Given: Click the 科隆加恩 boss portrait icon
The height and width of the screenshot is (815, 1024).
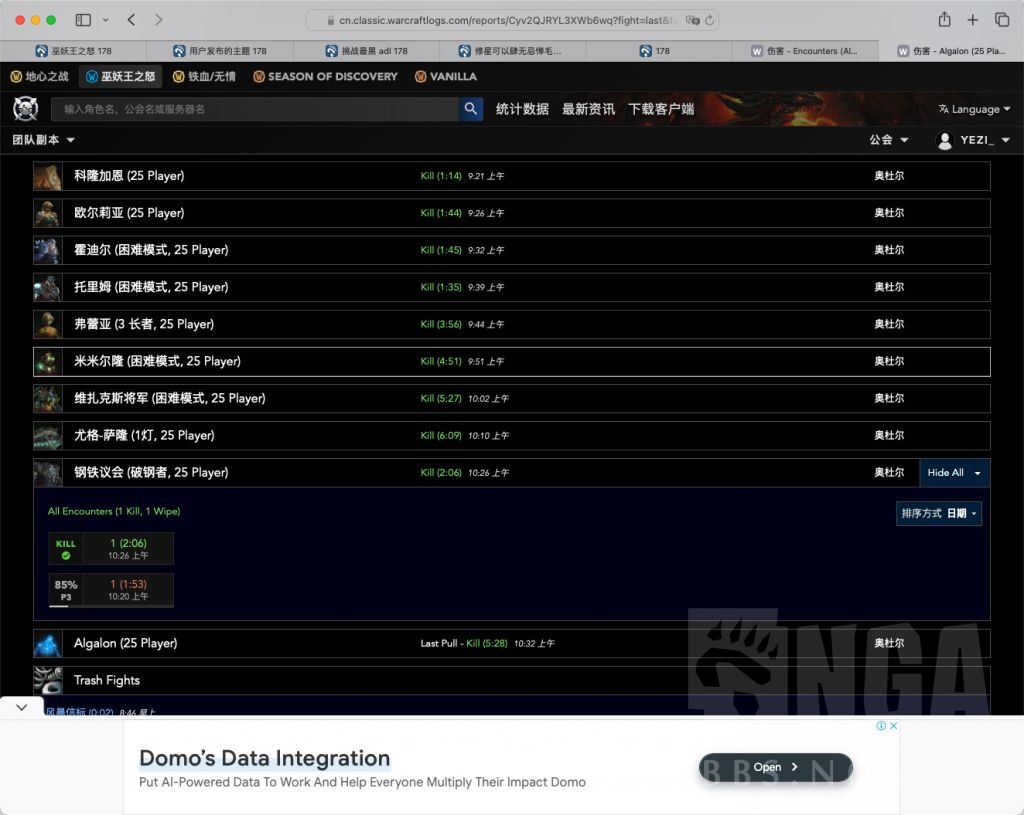Looking at the screenshot, I should tap(48, 176).
